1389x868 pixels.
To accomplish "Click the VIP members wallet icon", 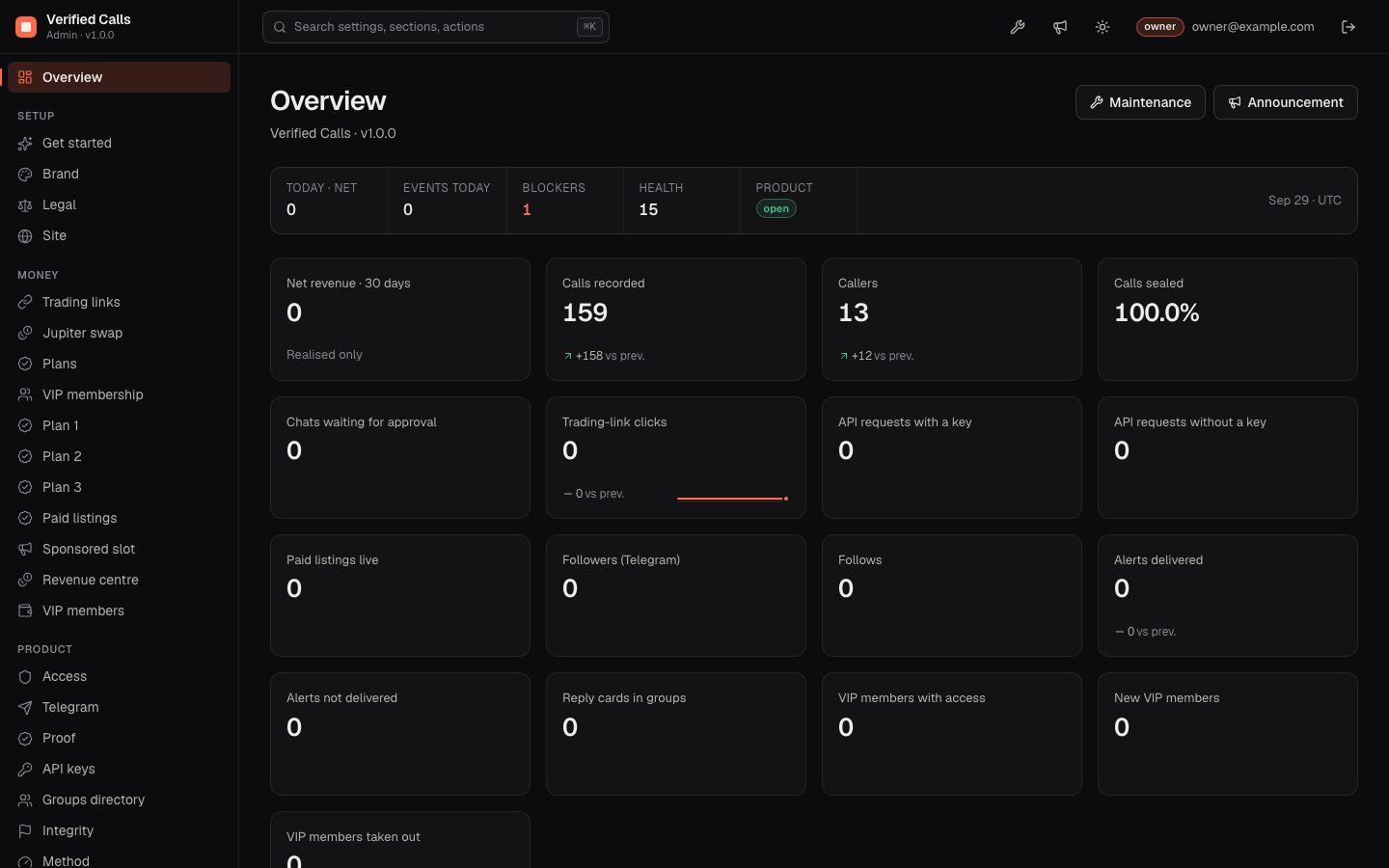I will pos(25,610).
